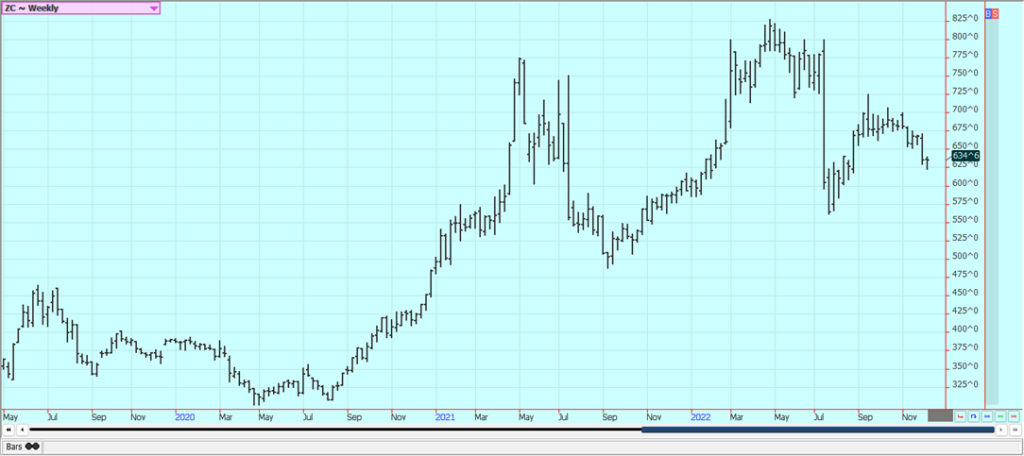Open the ZC ~ Weekly symbol dropdown
Screen dimensions: 1024x456
(80, 8)
